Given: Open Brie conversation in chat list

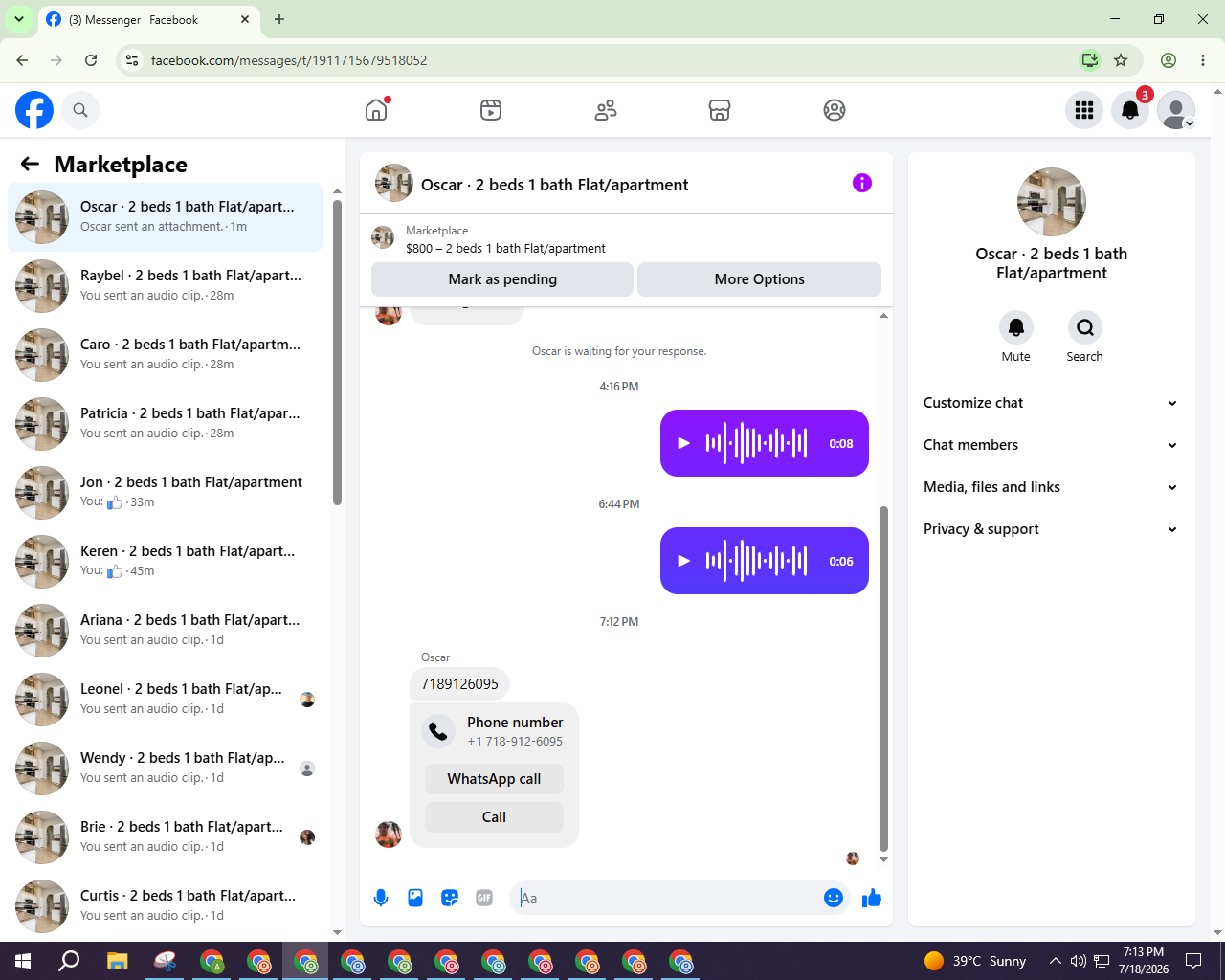Looking at the screenshot, I should pyautogui.click(x=166, y=837).
